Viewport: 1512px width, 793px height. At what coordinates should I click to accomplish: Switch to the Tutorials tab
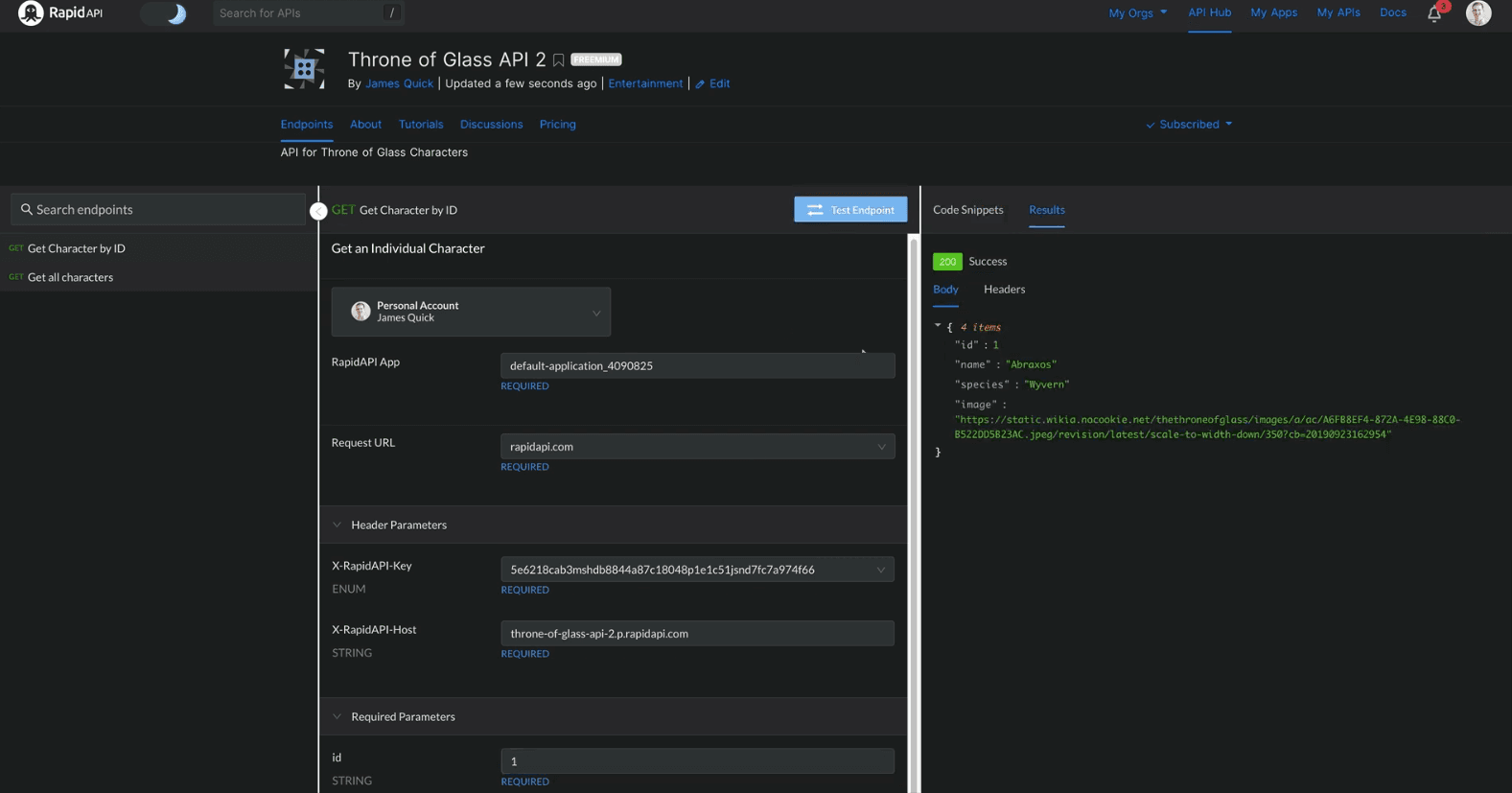click(421, 125)
